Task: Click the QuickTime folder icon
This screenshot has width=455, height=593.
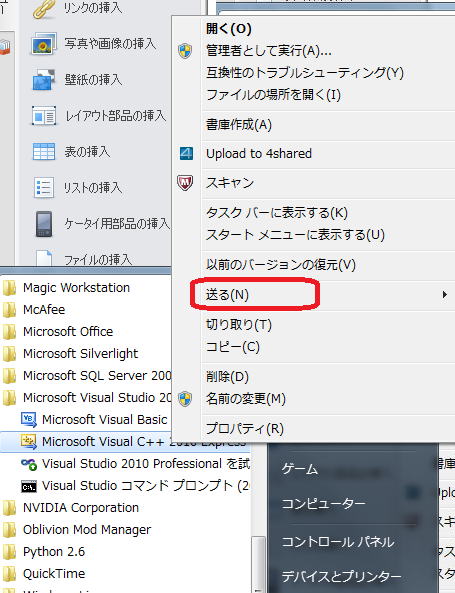Action: [x=9, y=574]
